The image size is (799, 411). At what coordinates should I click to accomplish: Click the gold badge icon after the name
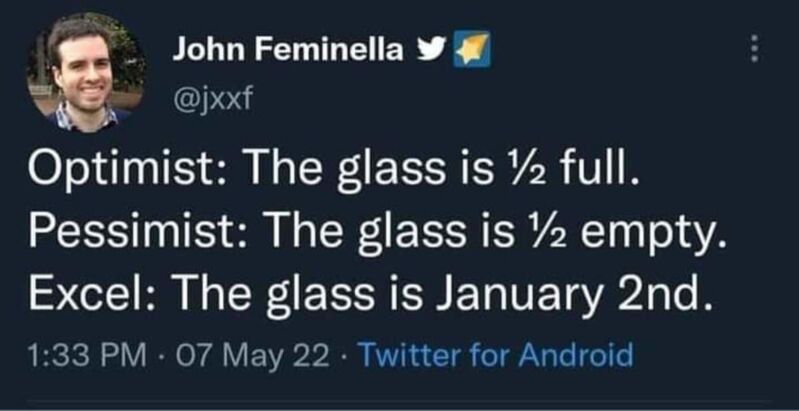pos(472,49)
